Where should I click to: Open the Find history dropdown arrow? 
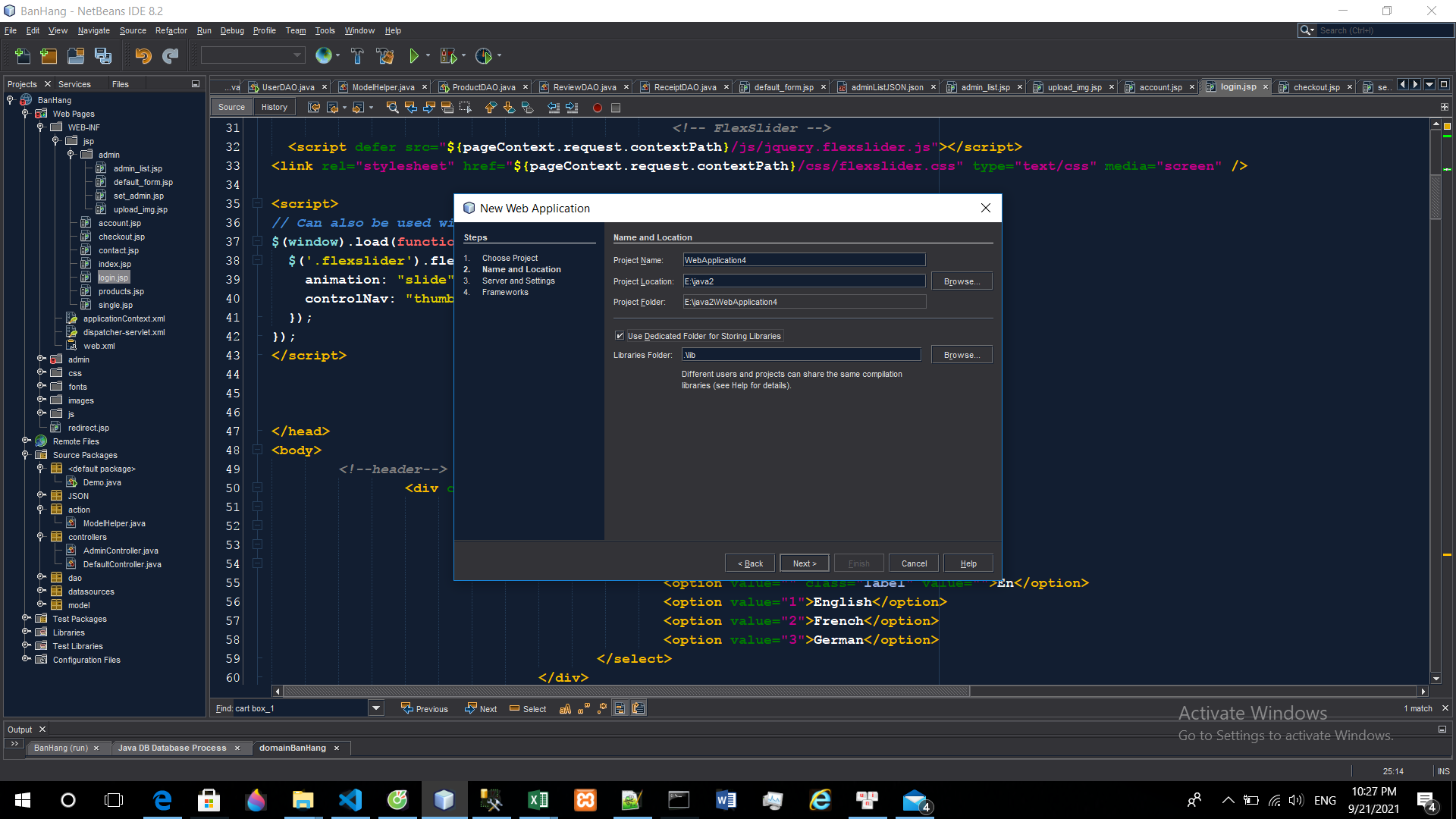tap(376, 708)
